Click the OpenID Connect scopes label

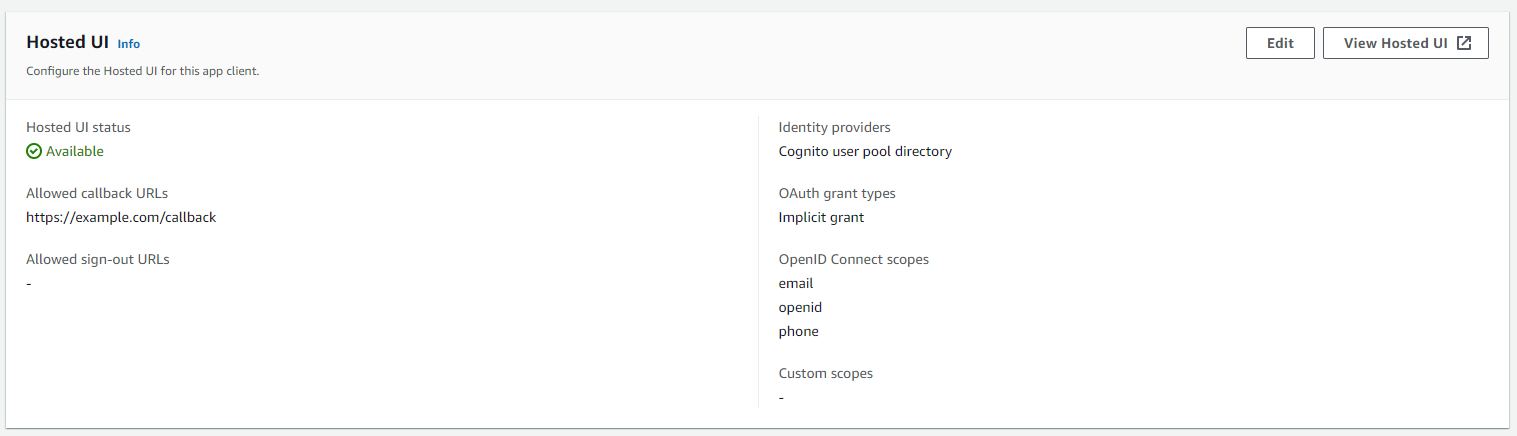tap(854, 259)
